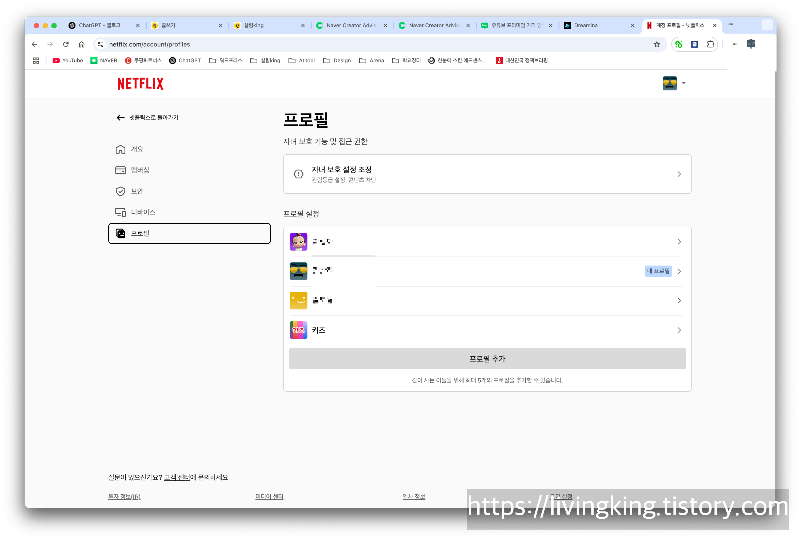Select the yellow smiley avatar profile
Image resolution: width=800 pixels, height=540 pixels.
tap(298, 301)
